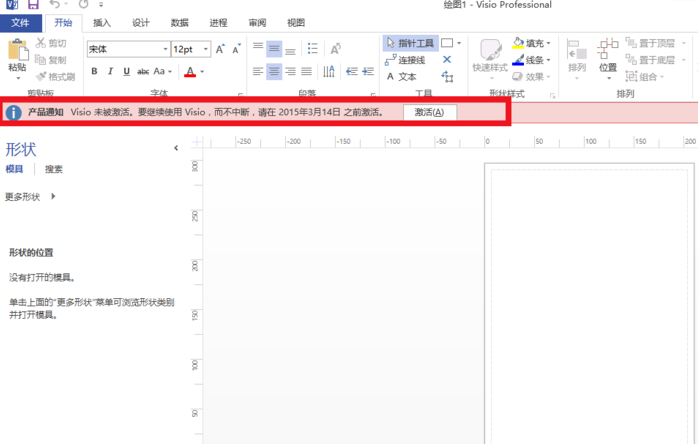Click the Activate (激活) button
This screenshot has height=444, width=698.
coord(430,112)
